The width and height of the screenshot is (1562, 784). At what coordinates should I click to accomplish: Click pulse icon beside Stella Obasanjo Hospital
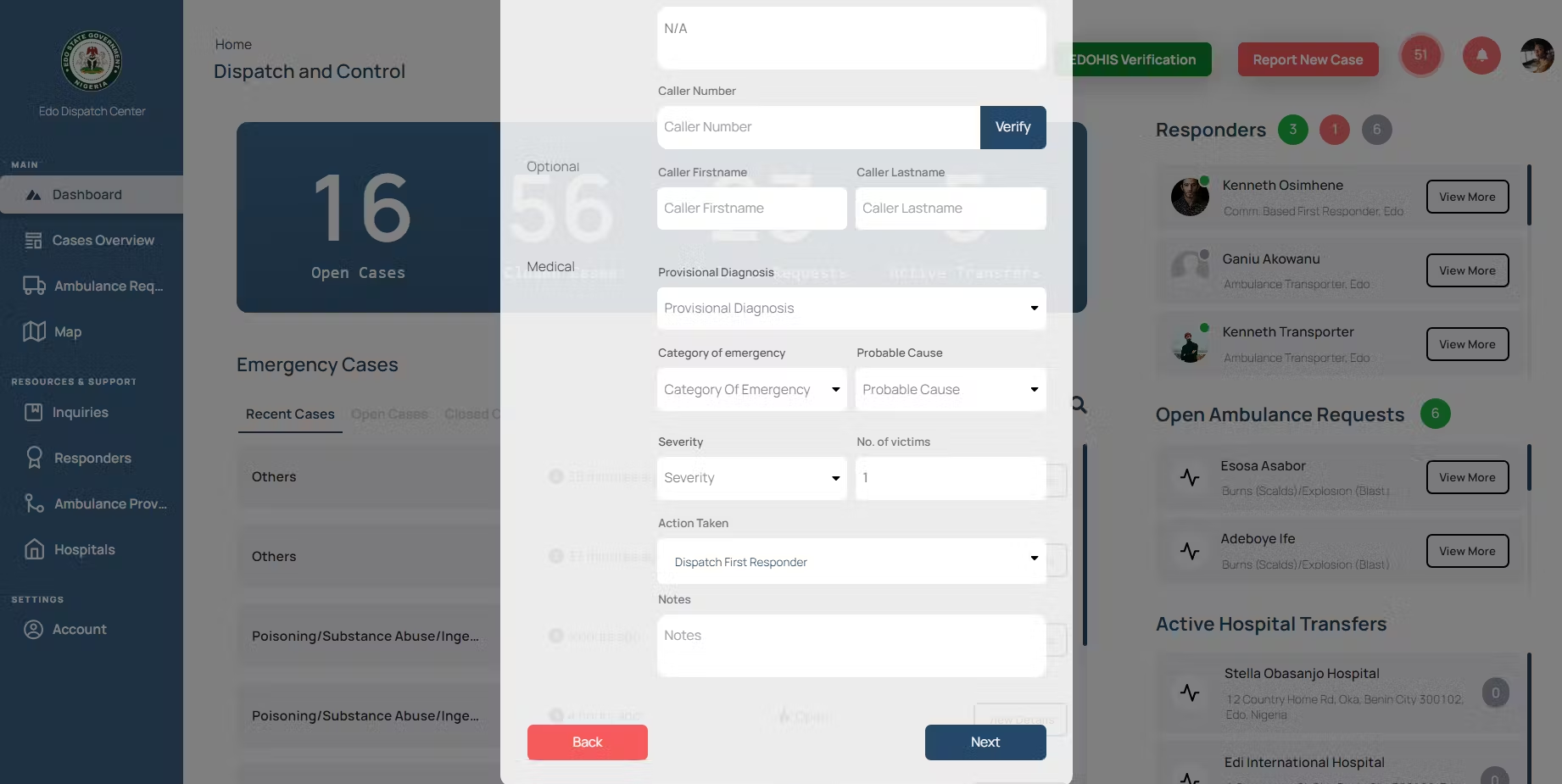pyautogui.click(x=1190, y=692)
